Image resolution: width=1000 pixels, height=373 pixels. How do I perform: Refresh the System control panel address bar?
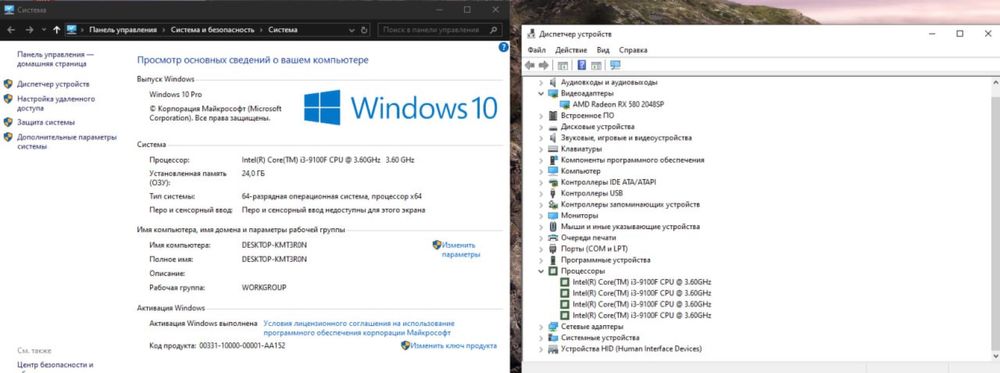(364, 30)
